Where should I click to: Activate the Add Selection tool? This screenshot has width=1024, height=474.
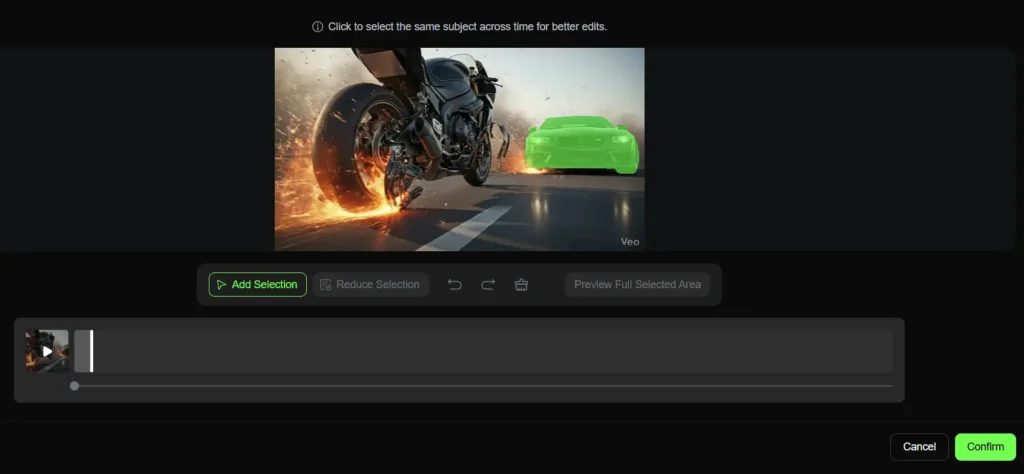257,285
